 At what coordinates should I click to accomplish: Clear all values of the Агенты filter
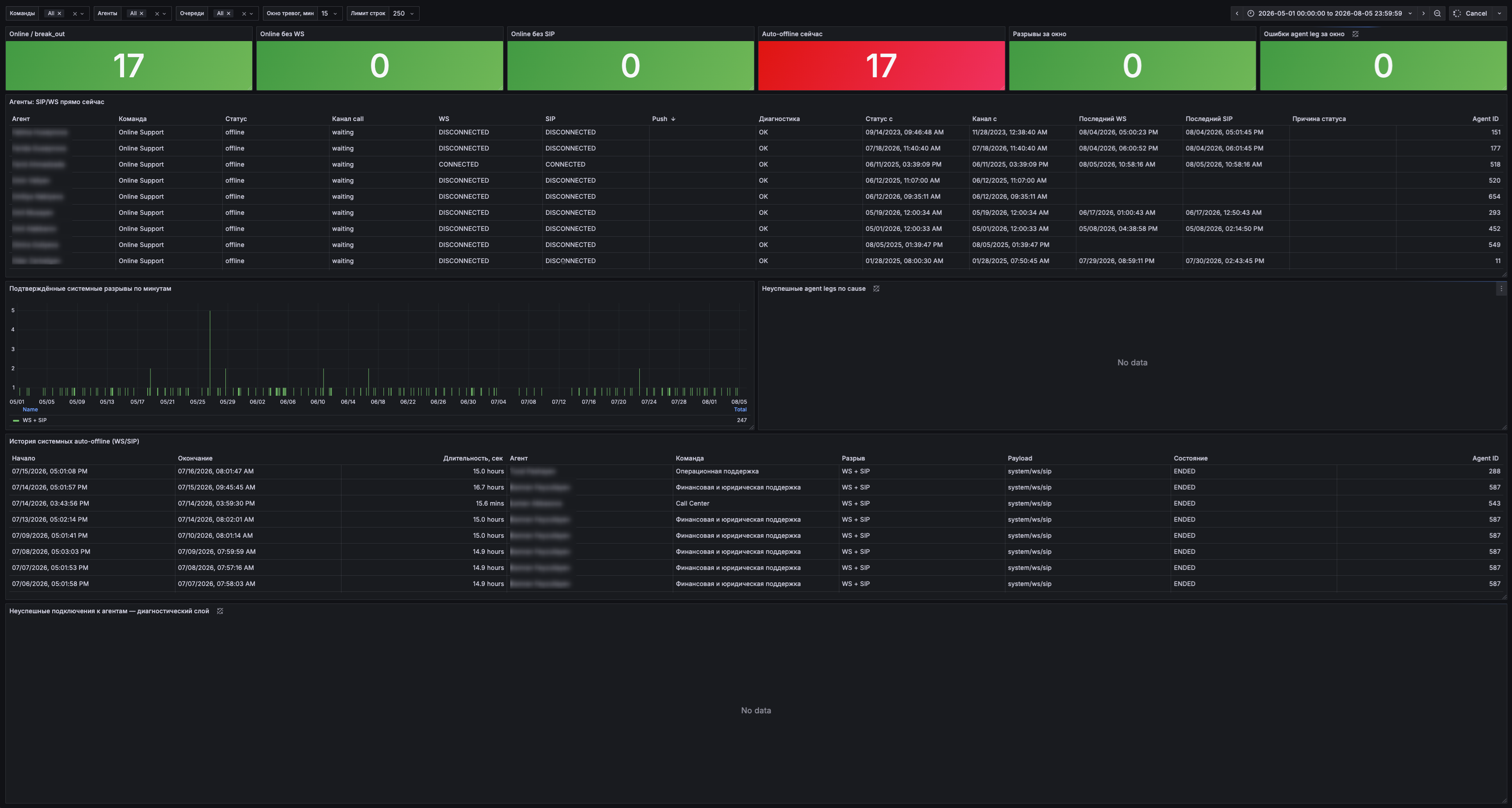[157, 13]
